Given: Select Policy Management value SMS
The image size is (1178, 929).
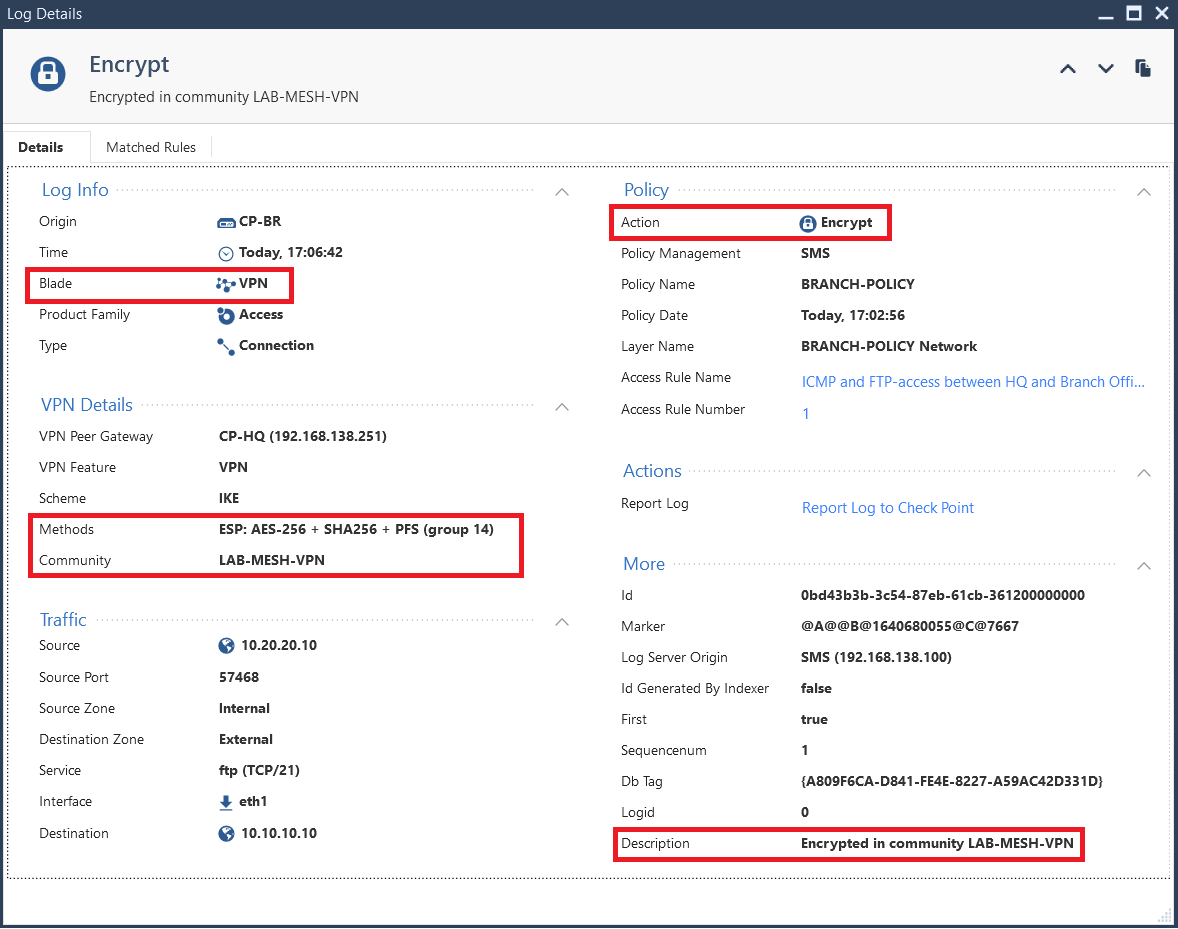Looking at the screenshot, I should click(815, 253).
